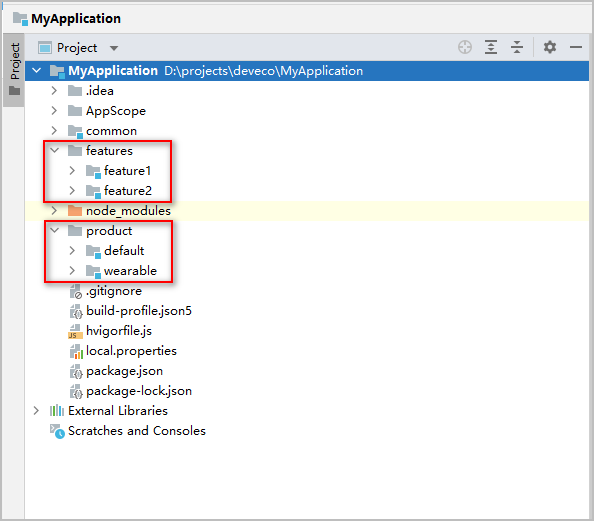594x521 pixels.
Task: Click the locate-file crosshair icon
Action: click(465, 47)
